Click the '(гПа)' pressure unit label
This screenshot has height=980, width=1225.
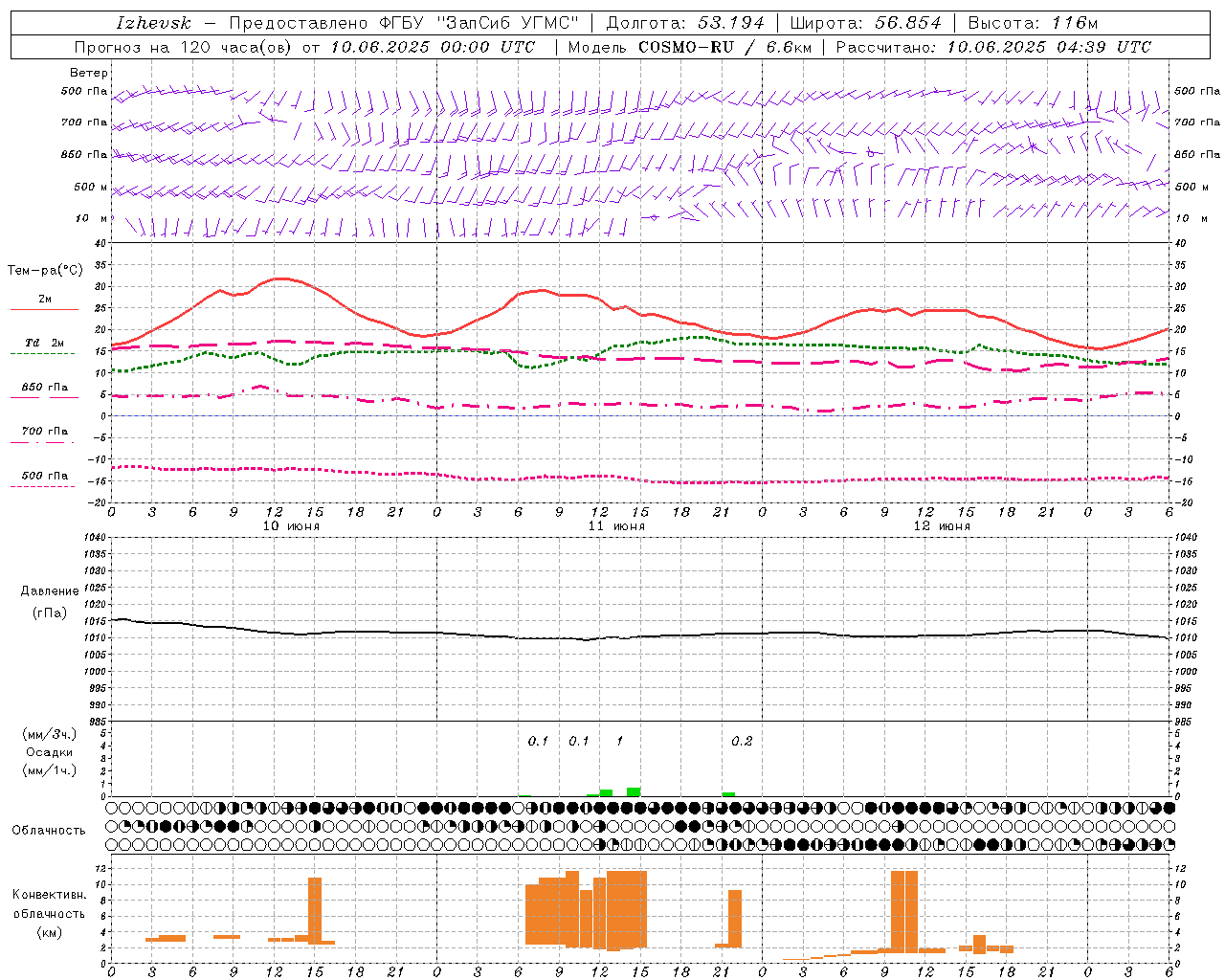pyautogui.click(x=50, y=613)
